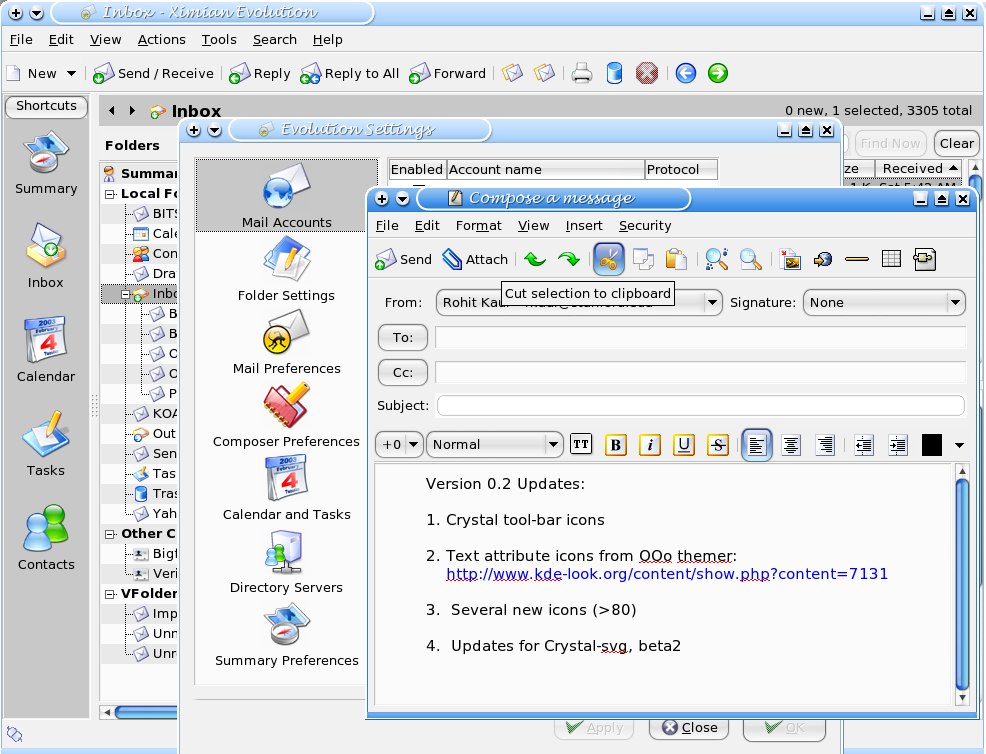Collapse the Local Folders tree node
Screen dimensions: 986x754
110,194
